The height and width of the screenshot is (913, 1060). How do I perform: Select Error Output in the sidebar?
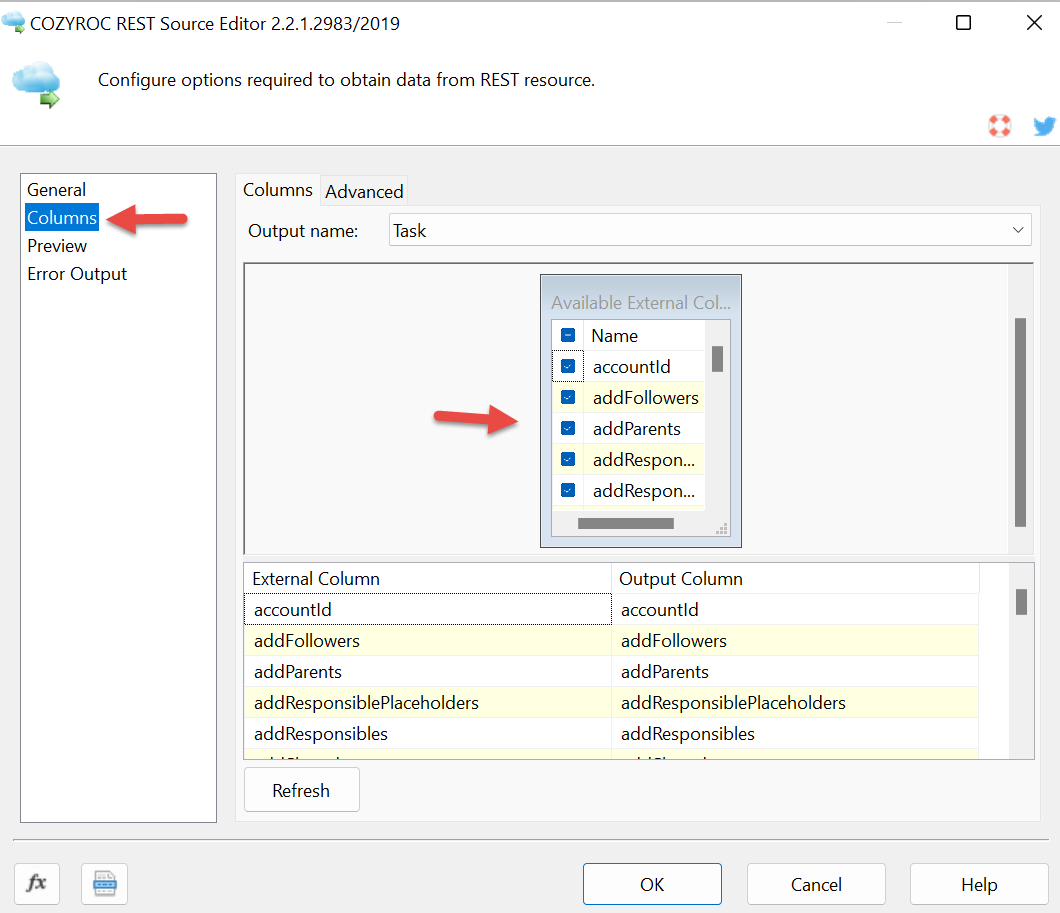pyautogui.click(x=77, y=274)
